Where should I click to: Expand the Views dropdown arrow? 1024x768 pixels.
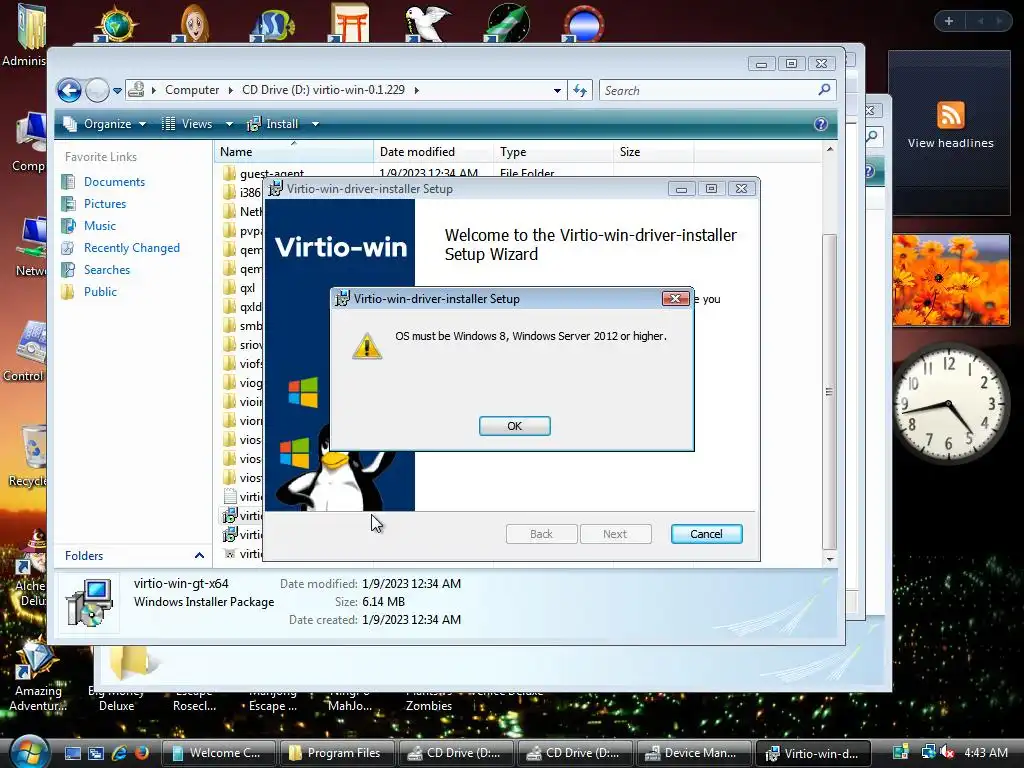click(229, 124)
